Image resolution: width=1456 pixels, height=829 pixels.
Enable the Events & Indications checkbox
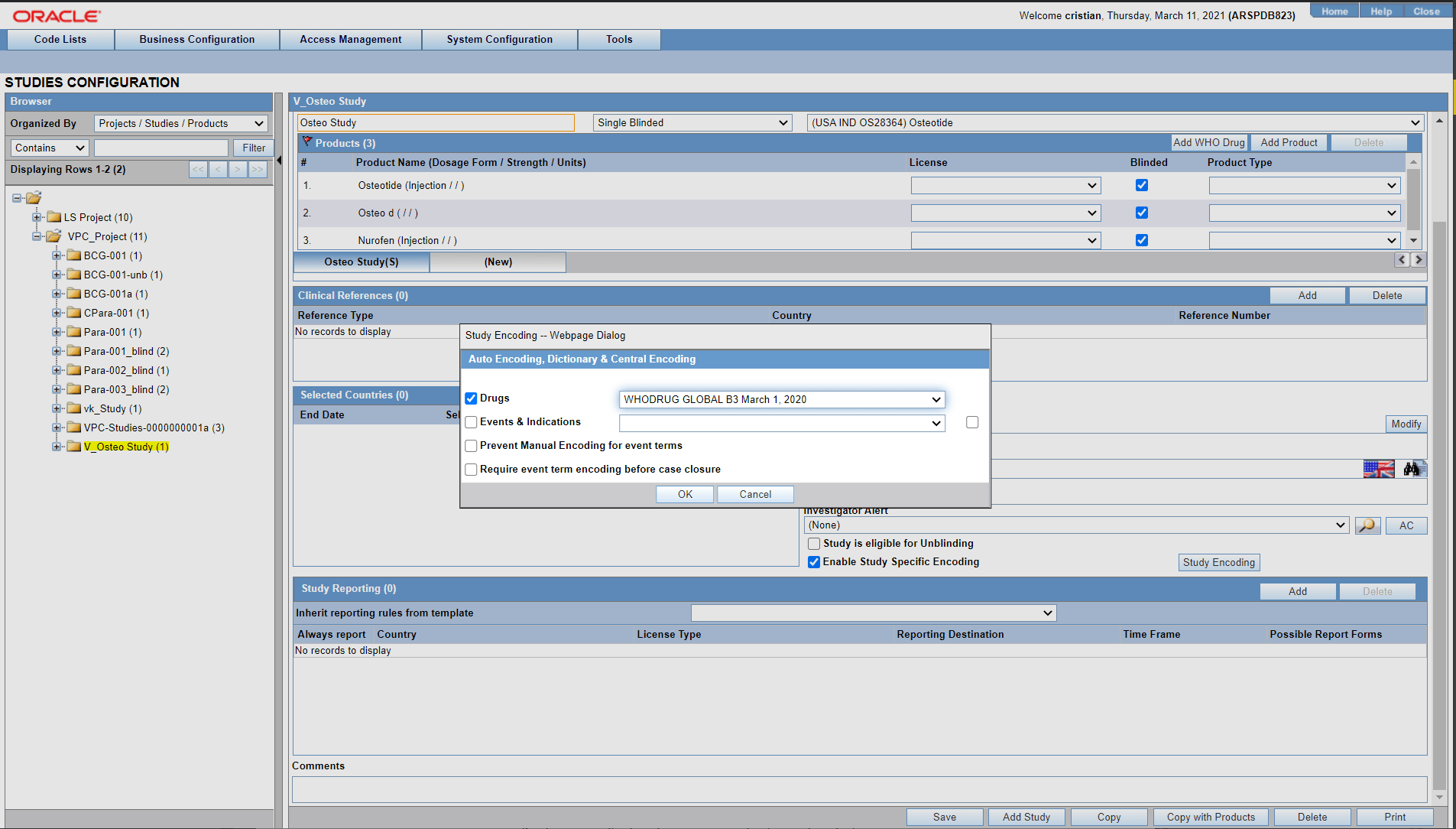click(x=471, y=421)
